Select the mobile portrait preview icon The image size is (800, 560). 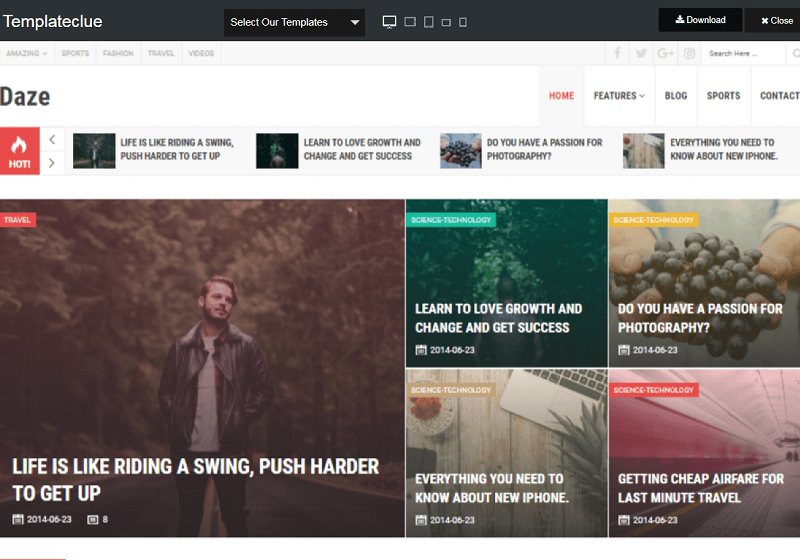click(463, 22)
